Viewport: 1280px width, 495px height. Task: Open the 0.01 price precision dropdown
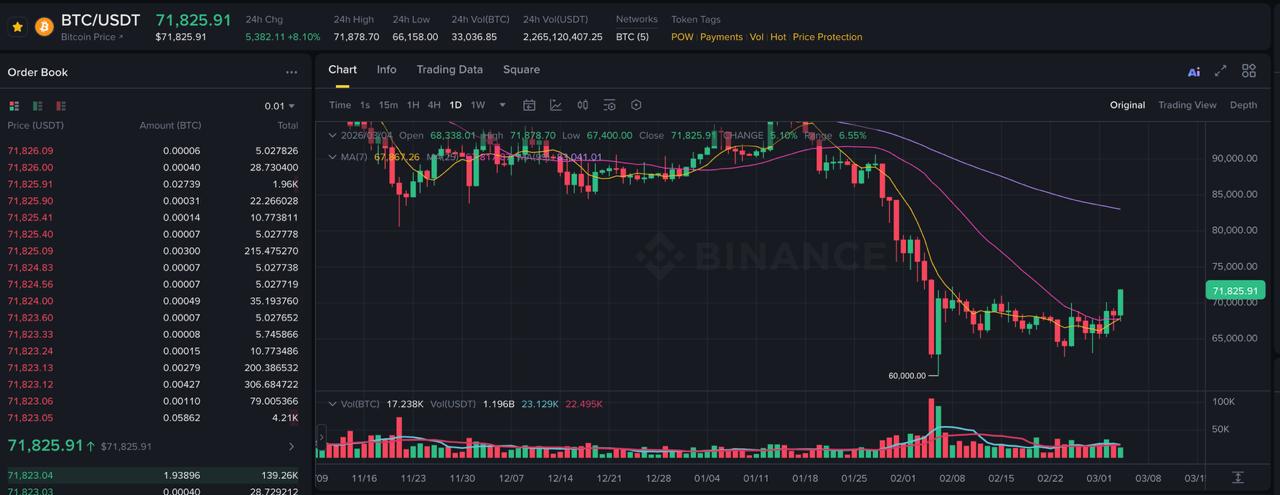pos(279,106)
